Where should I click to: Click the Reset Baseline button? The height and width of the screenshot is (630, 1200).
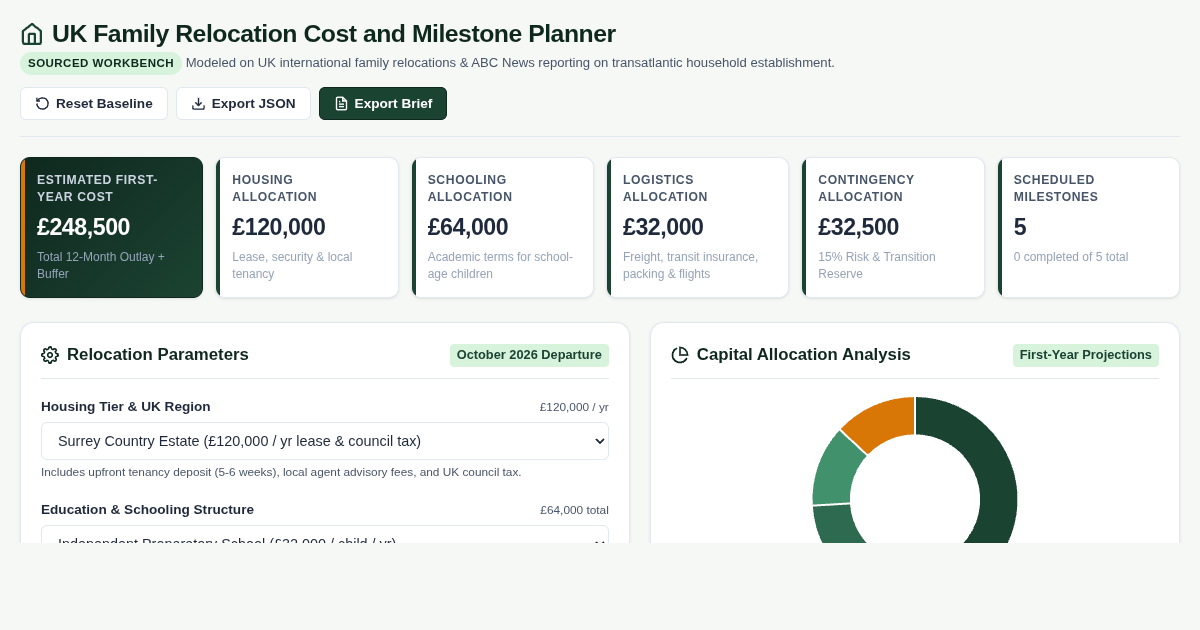click(94, 103)
